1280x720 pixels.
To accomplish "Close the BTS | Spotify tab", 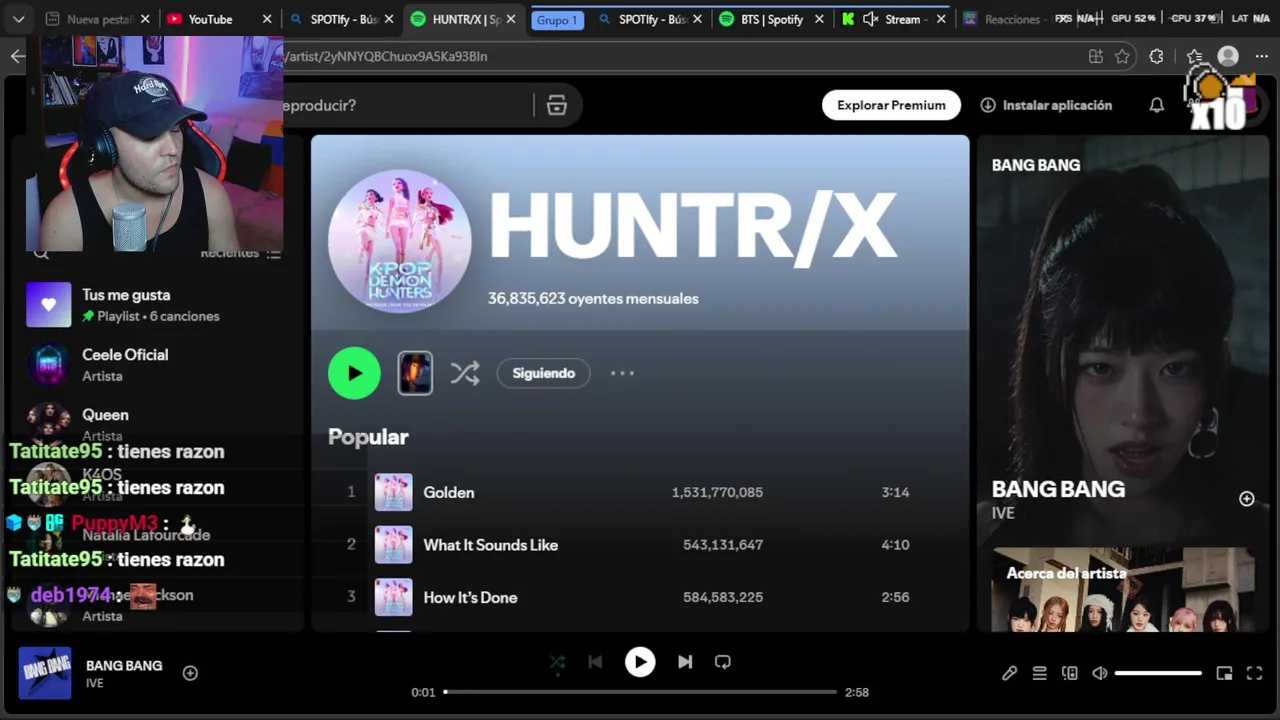I will (819, 19).
